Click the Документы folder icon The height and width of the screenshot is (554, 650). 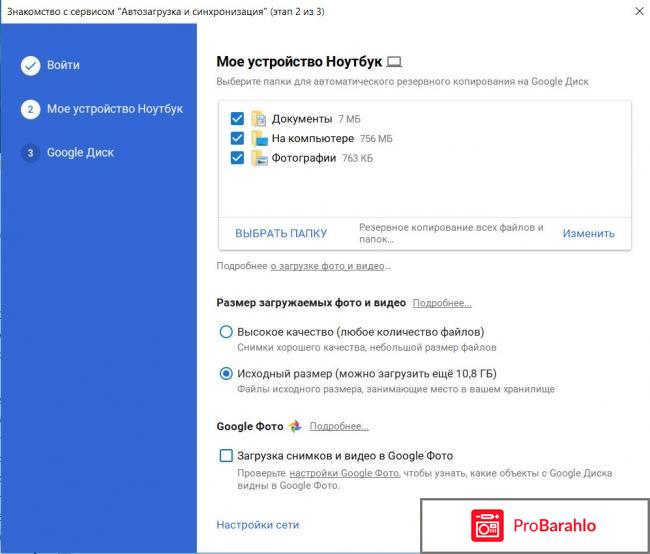point(259,119)
